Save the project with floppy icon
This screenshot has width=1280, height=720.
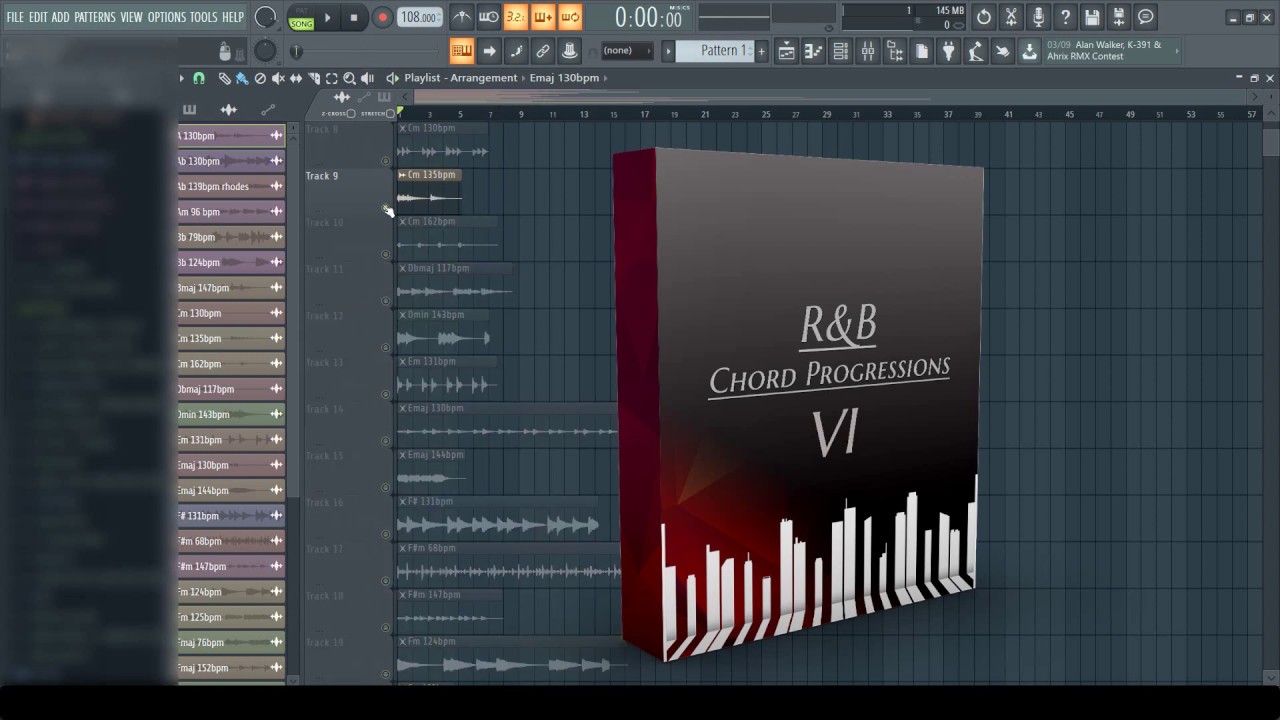(1092, 17)
